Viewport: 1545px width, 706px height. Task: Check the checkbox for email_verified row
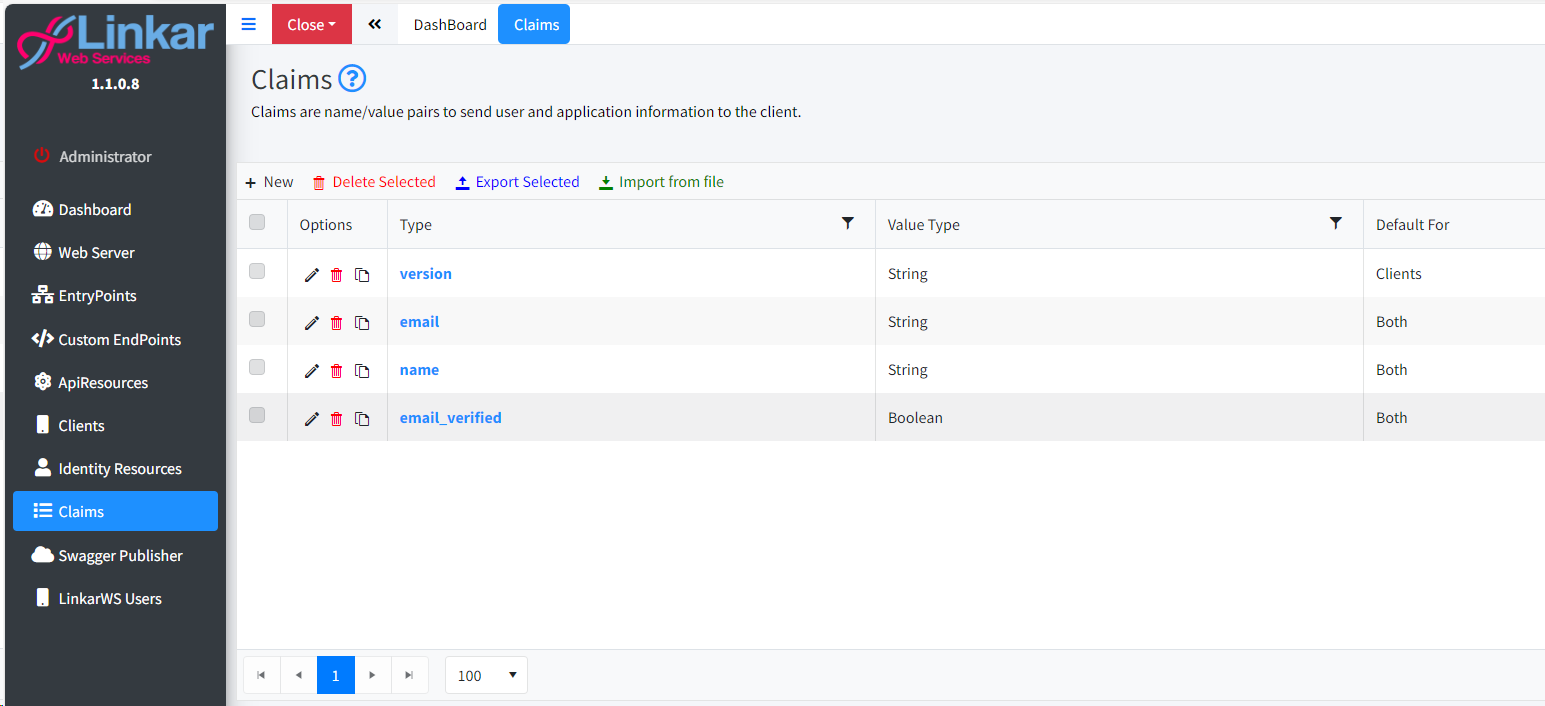pos(257,416)
